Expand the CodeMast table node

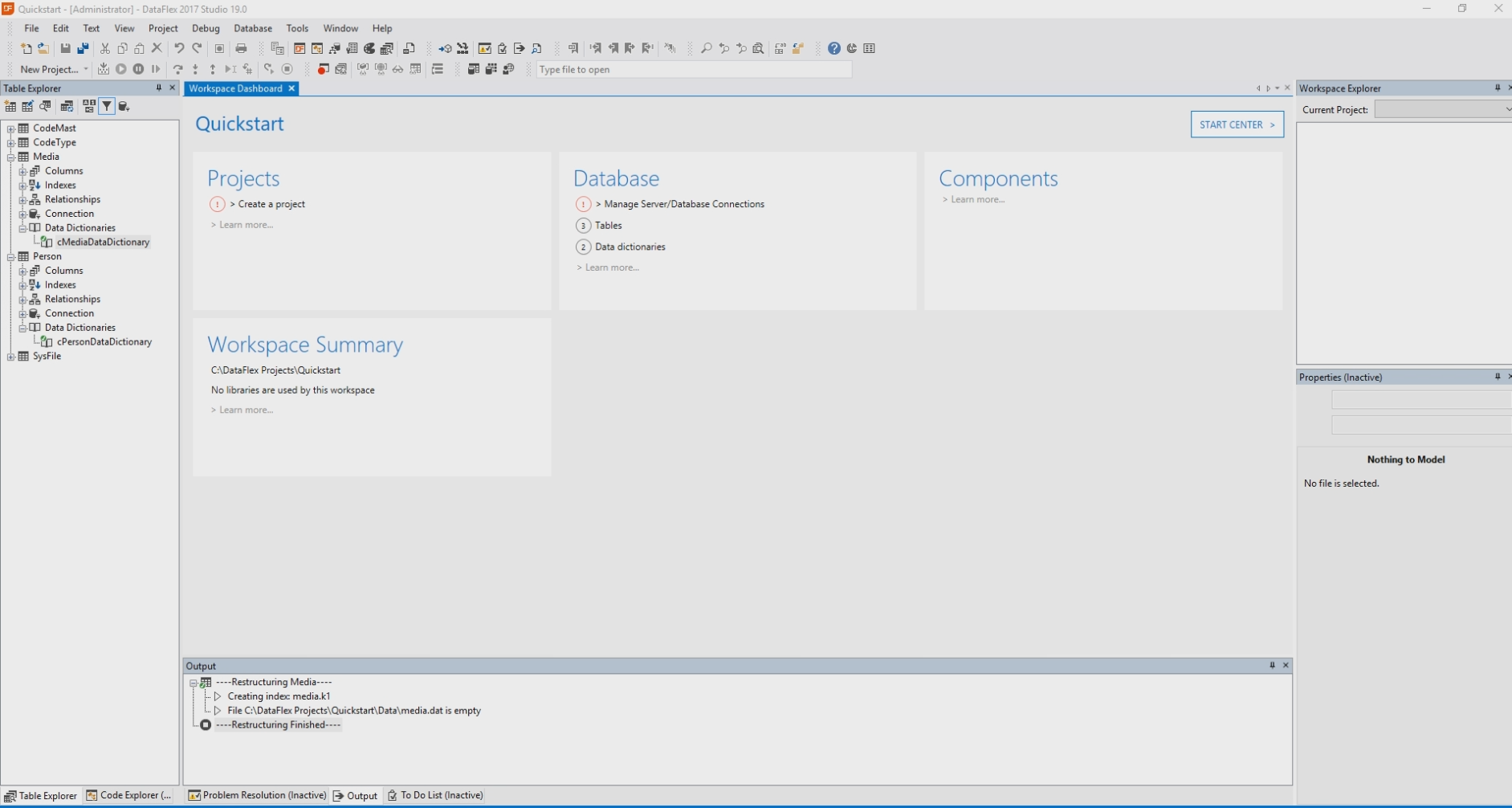click(10, 129)
